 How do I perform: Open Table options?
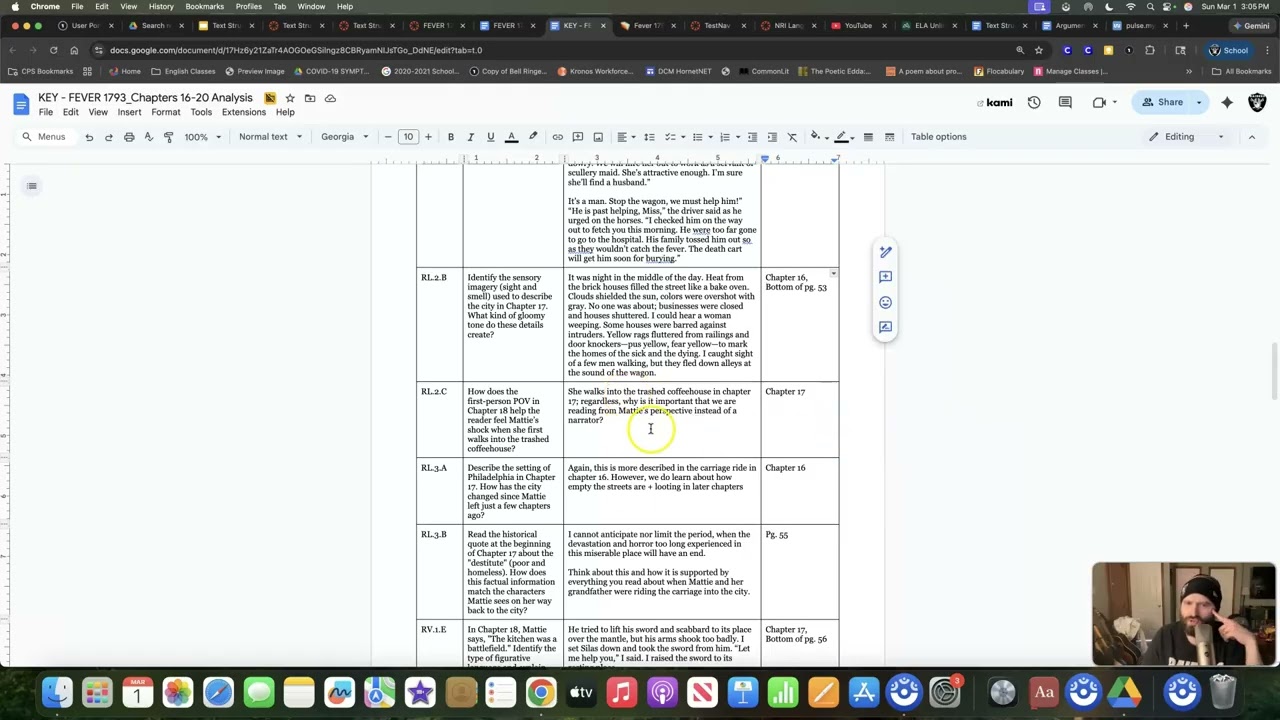938,137
